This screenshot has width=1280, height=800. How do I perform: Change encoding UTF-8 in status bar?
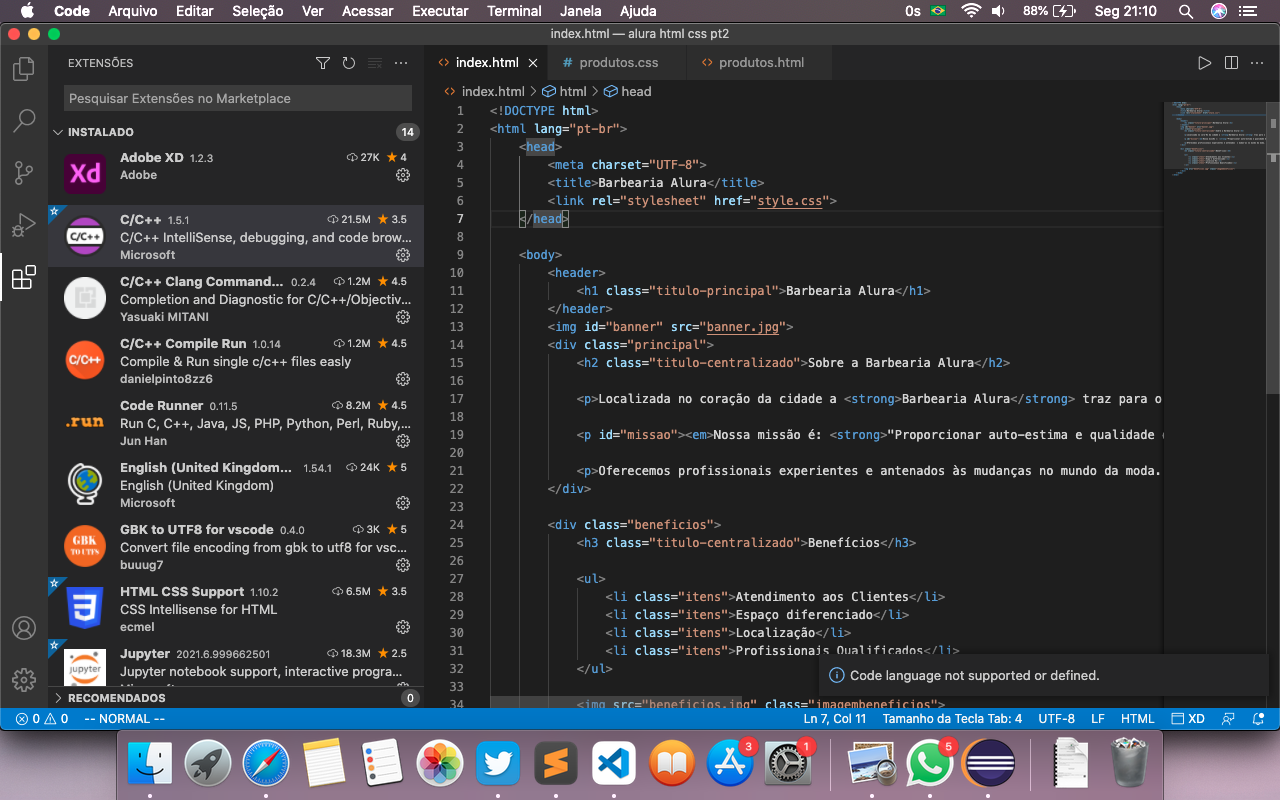(x=1056, y=718)
